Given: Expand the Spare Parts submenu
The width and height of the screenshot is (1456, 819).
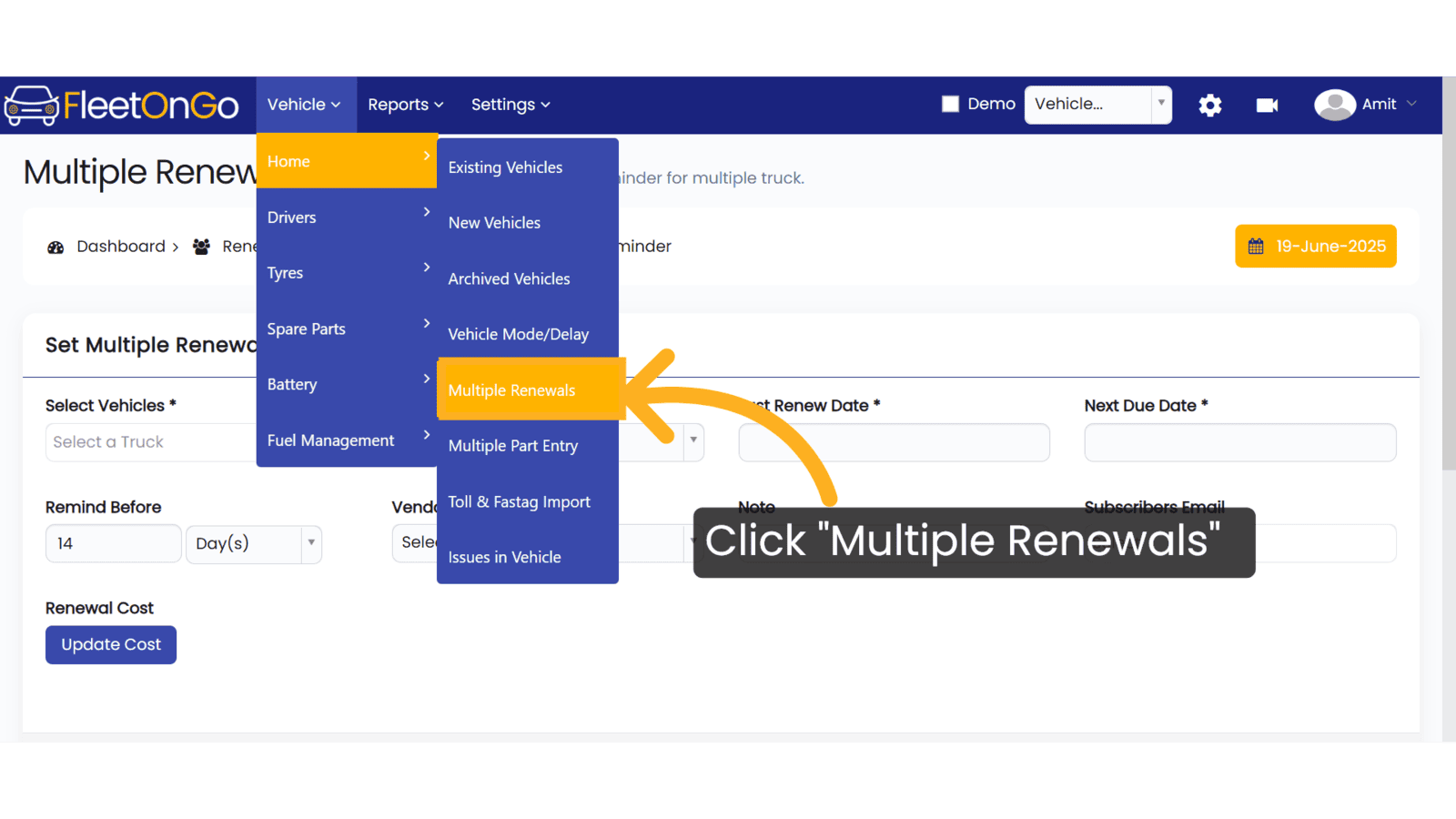Looking at the screenshot, I should tap(347, 329).
